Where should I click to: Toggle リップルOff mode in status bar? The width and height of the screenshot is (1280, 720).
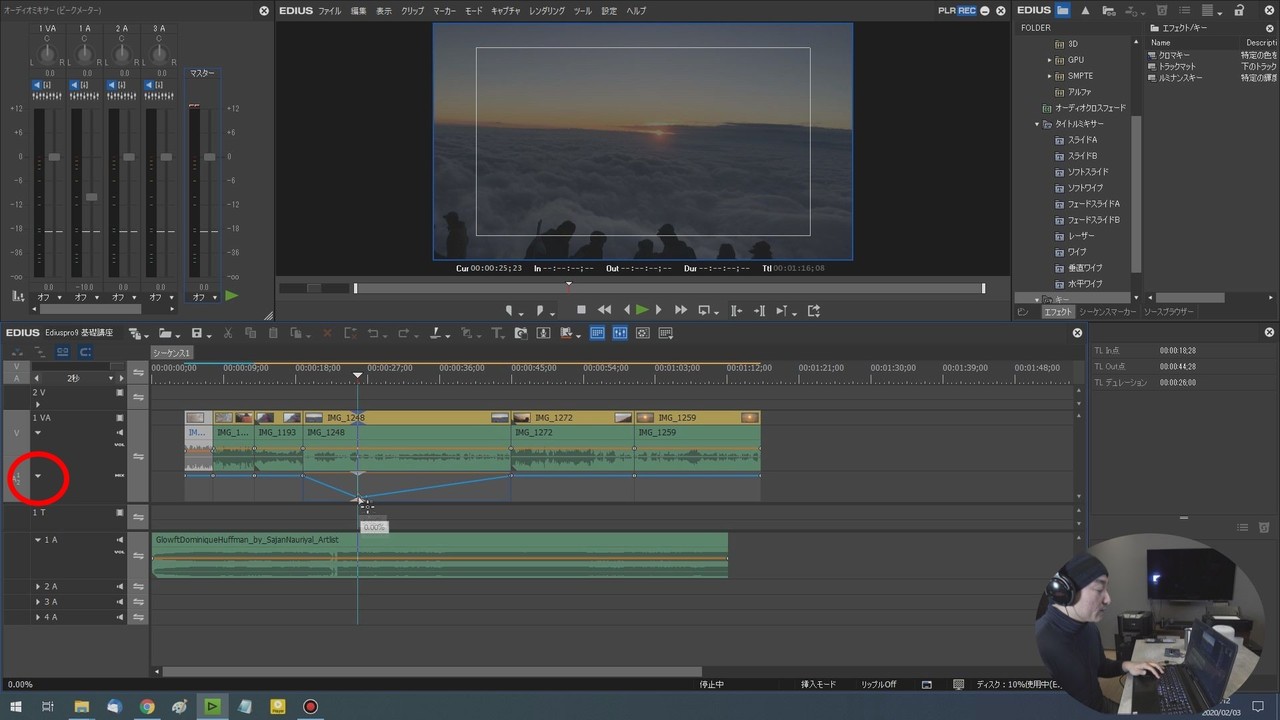[878, 684]
